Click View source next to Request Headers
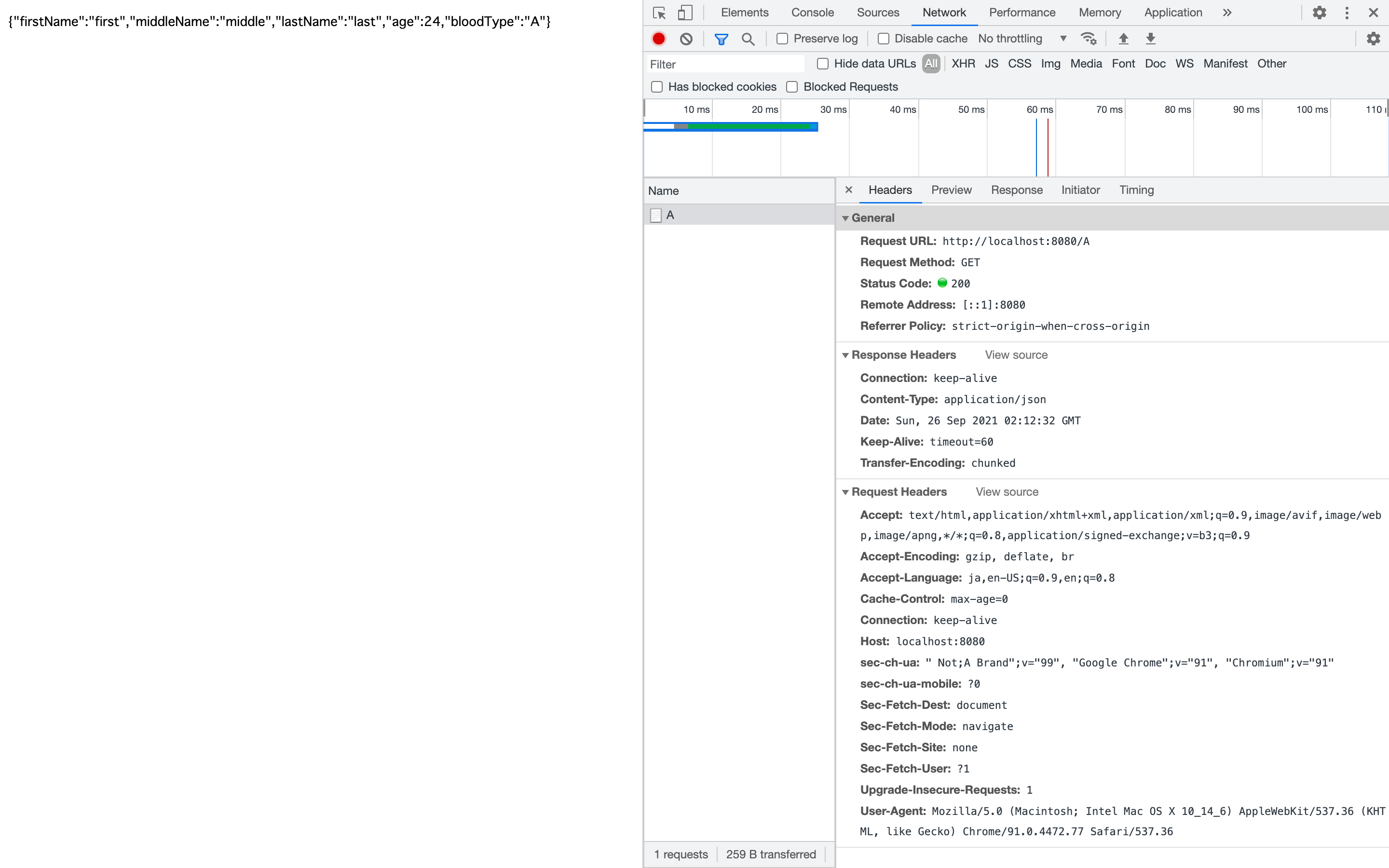The height and width of the screenshot is (868, 1389). click(x=1007, y=492)
